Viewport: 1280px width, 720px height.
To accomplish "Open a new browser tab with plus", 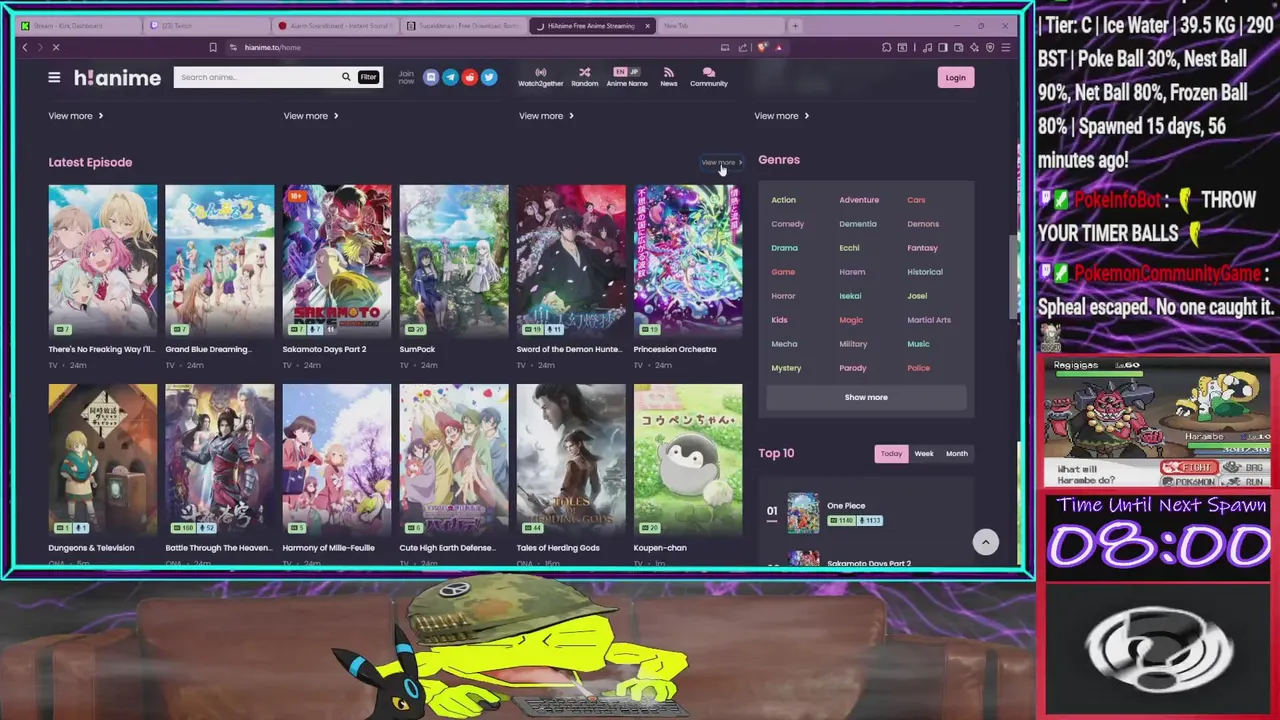I will click(x=795, y=25).
